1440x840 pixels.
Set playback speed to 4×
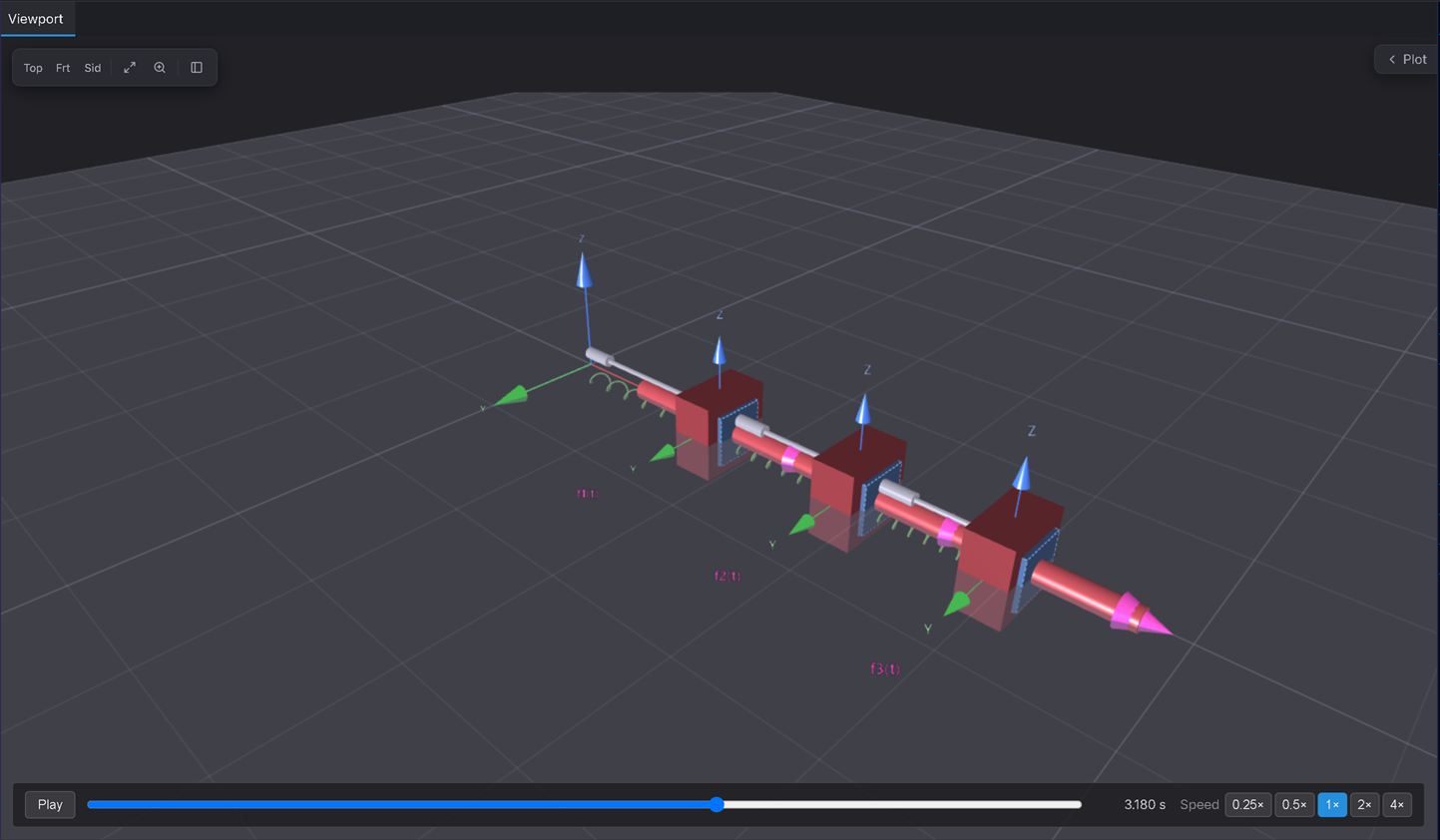click(x=1397, y=804)
